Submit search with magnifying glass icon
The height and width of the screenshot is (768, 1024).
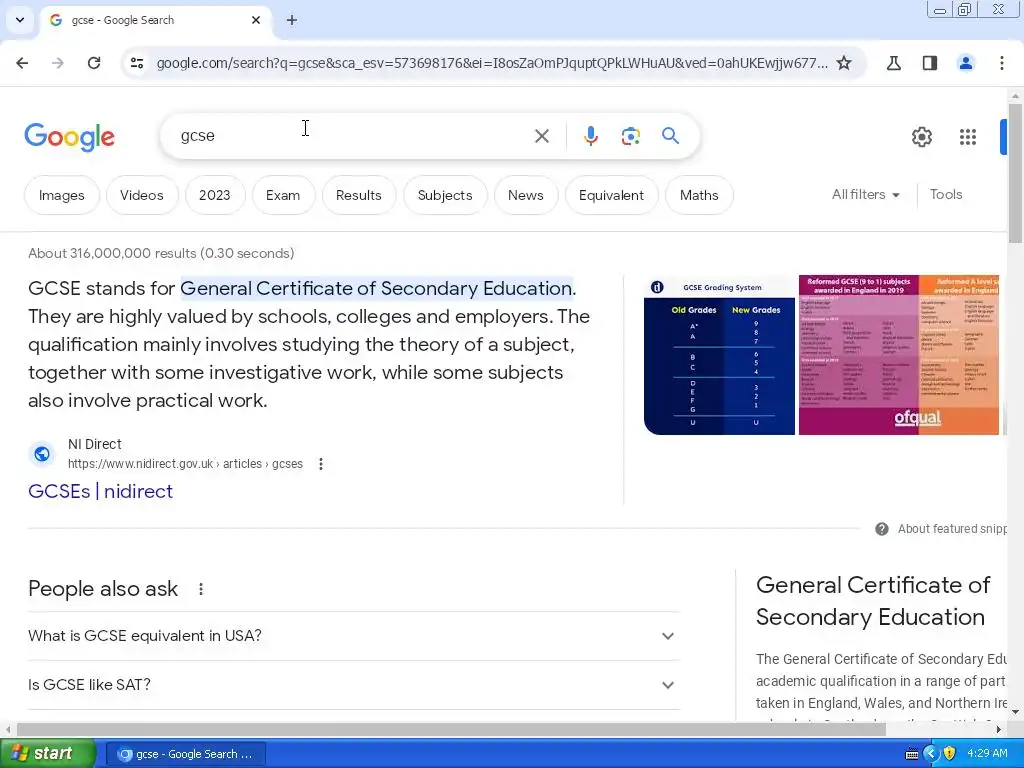click(670, 136)
